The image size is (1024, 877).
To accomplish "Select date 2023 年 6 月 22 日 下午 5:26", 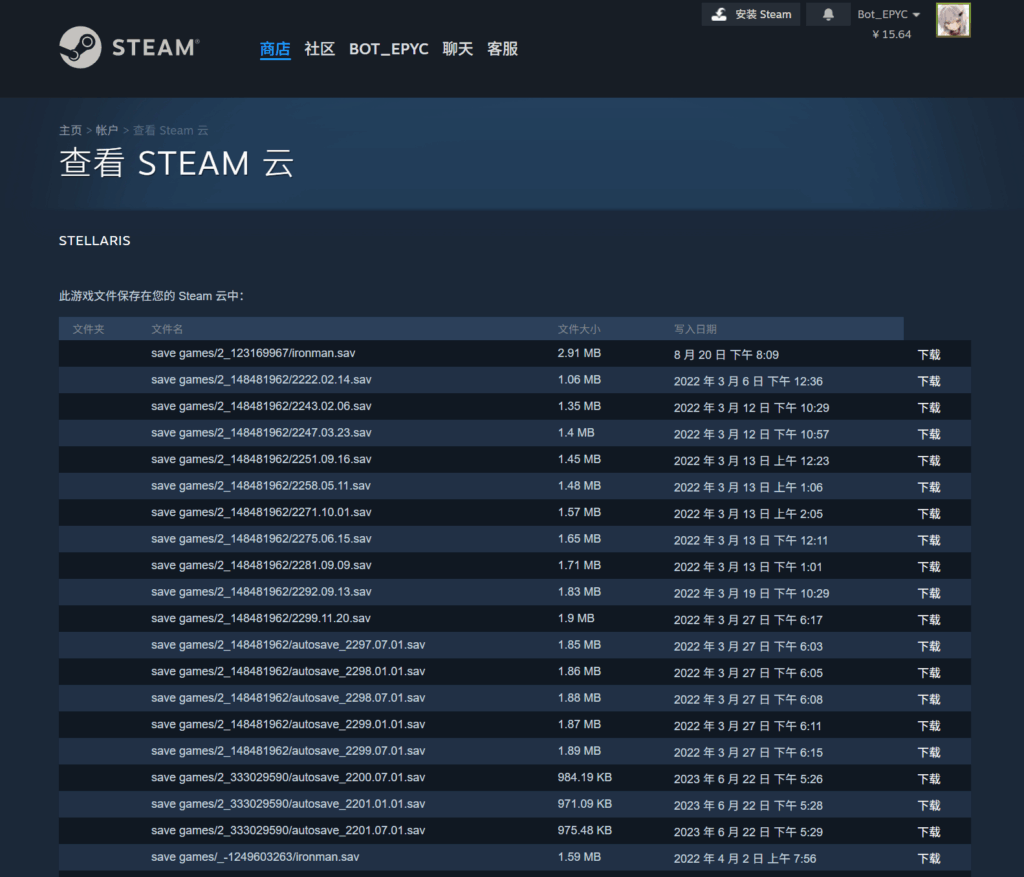I will 748,779.
